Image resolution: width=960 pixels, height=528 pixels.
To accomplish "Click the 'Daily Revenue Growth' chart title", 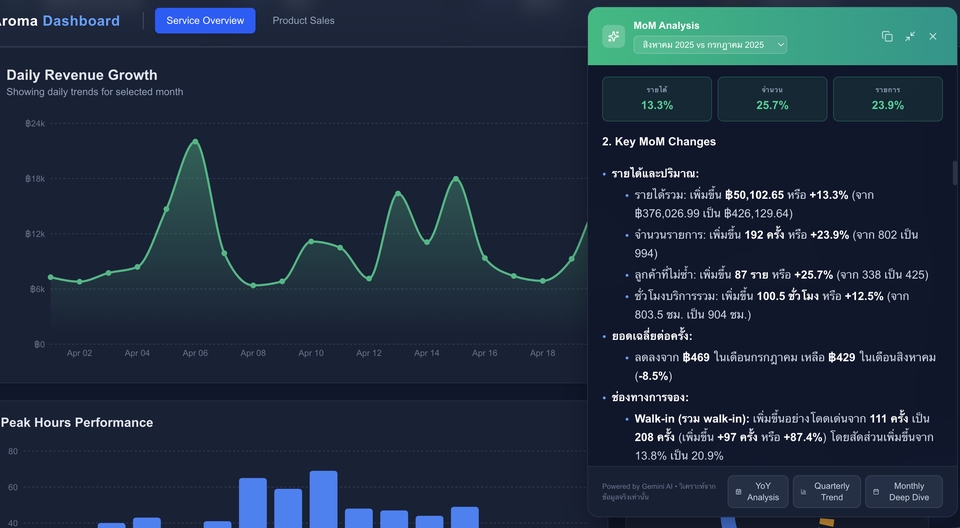I will click(x=82, y=75).
